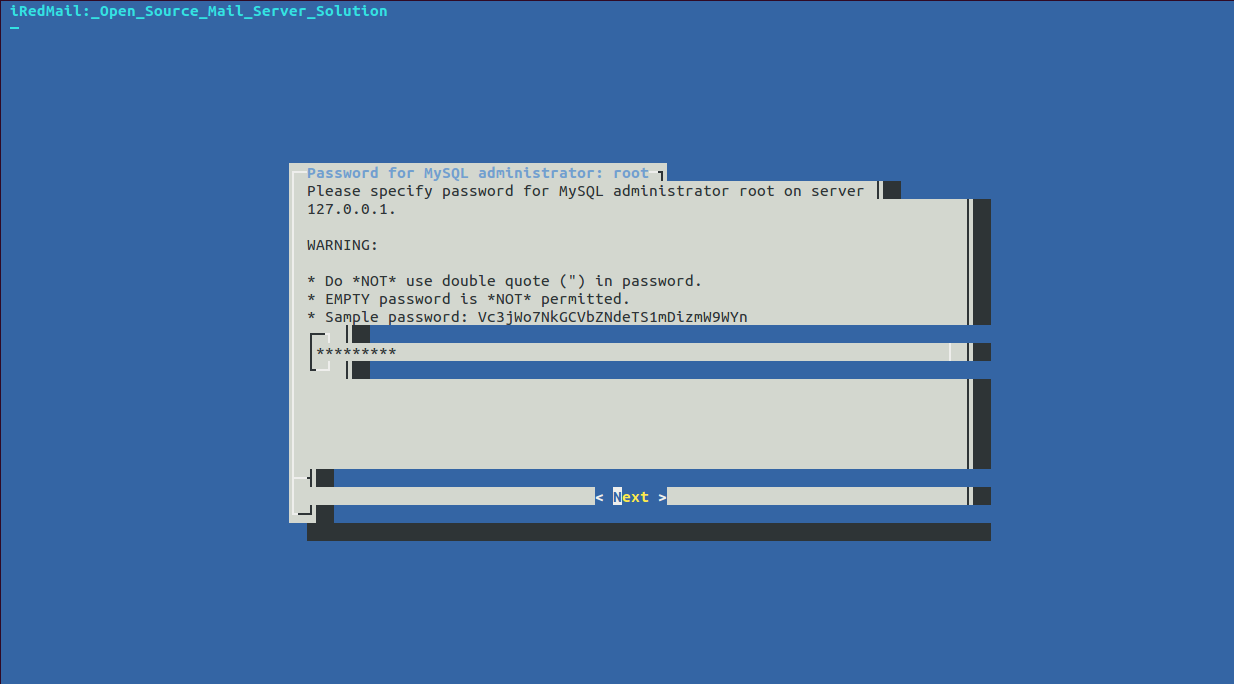Select the iRedMail Open Source Mail Server Solution header
The height and width of the screenshot is (684, 1234).
[198, 11]
